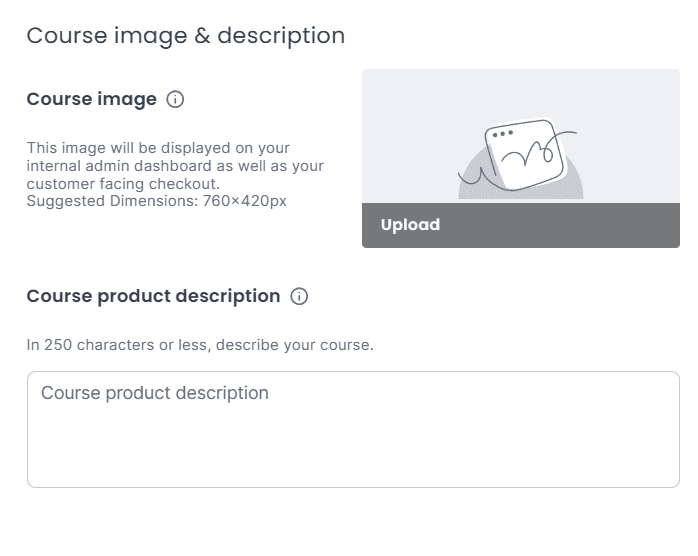Select the course image placeholder thumbnail
This screenshot has width=698, height=556.
(x=520, y=137)
